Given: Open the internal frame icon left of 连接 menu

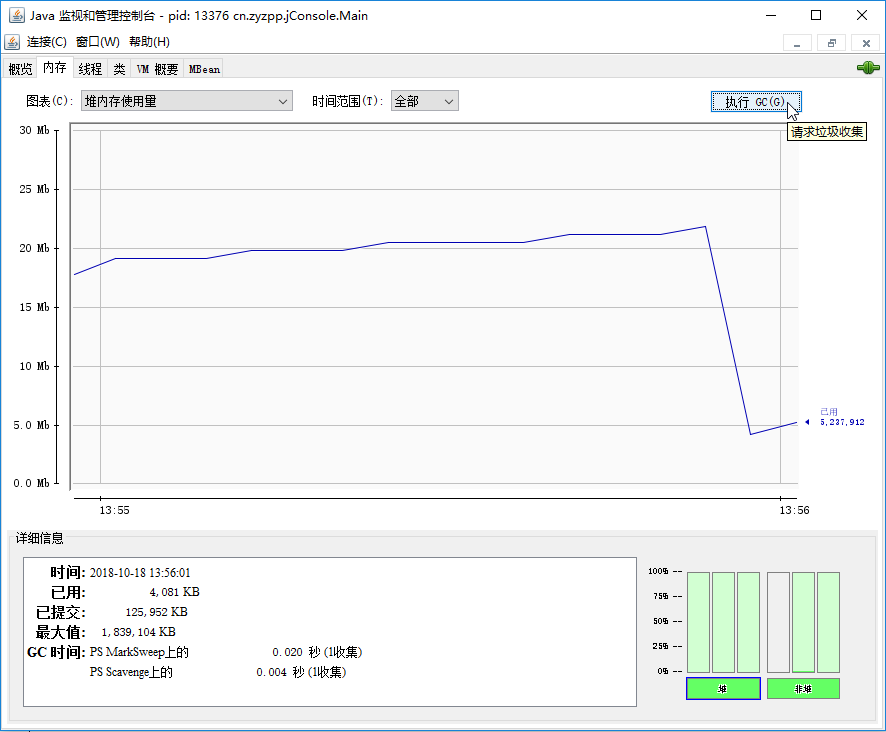Looking at the screenshot, I should [12, 42].
